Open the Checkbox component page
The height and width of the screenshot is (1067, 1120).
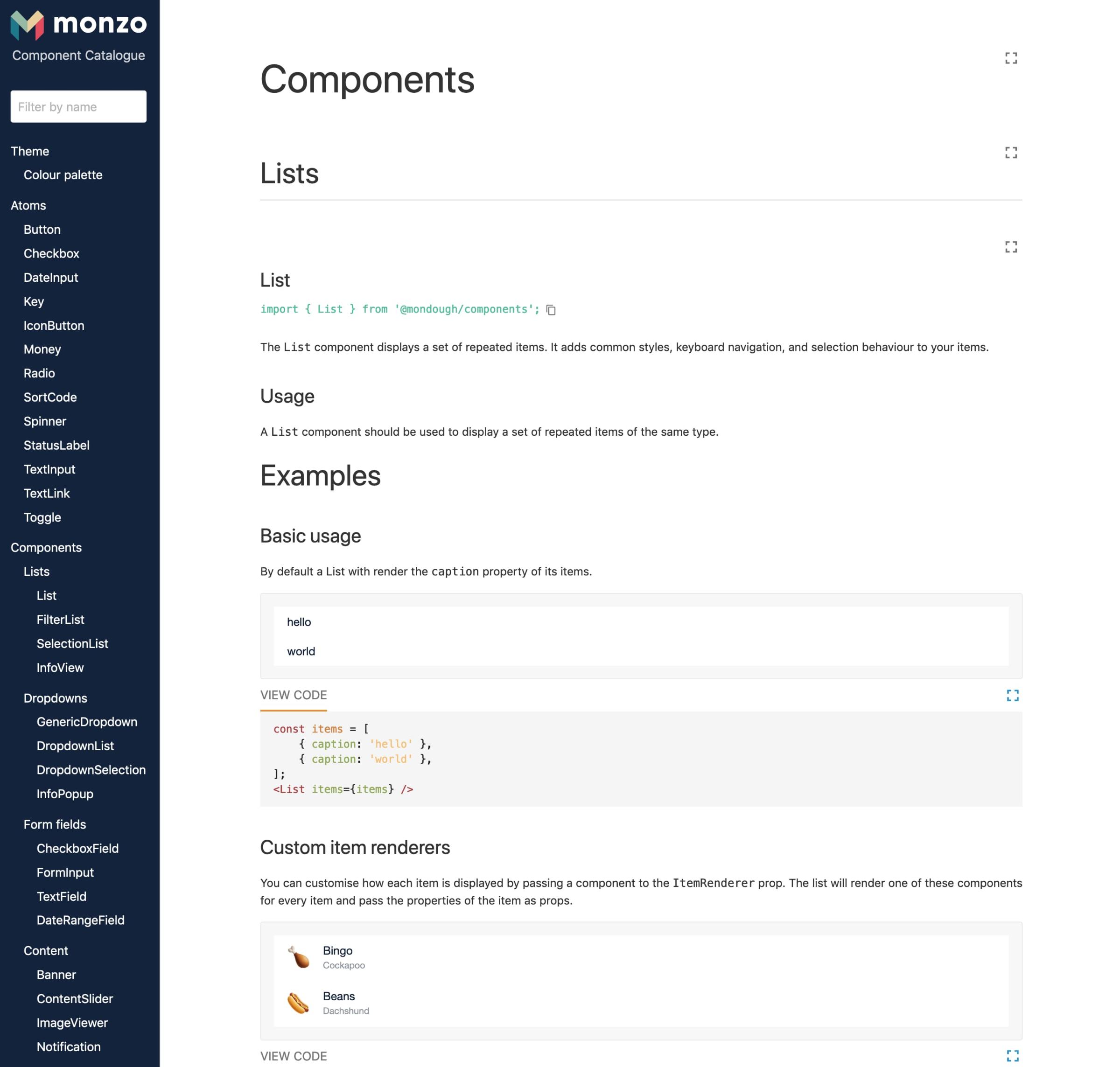point(51,254)
